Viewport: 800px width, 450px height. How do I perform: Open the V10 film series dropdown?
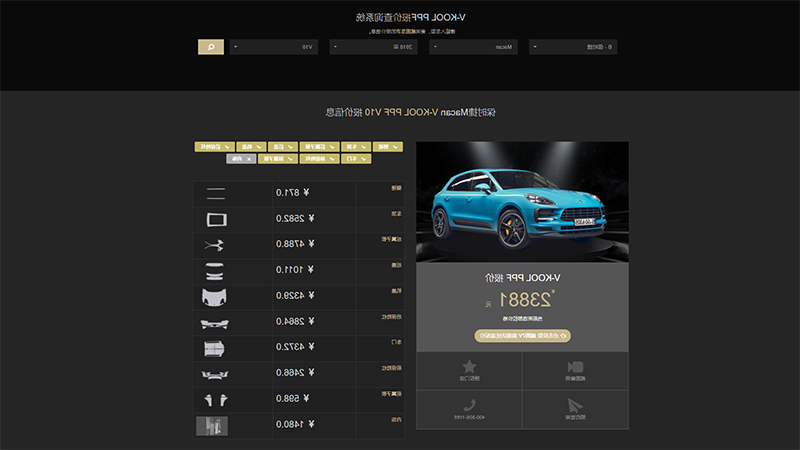(x=274, y=47)
